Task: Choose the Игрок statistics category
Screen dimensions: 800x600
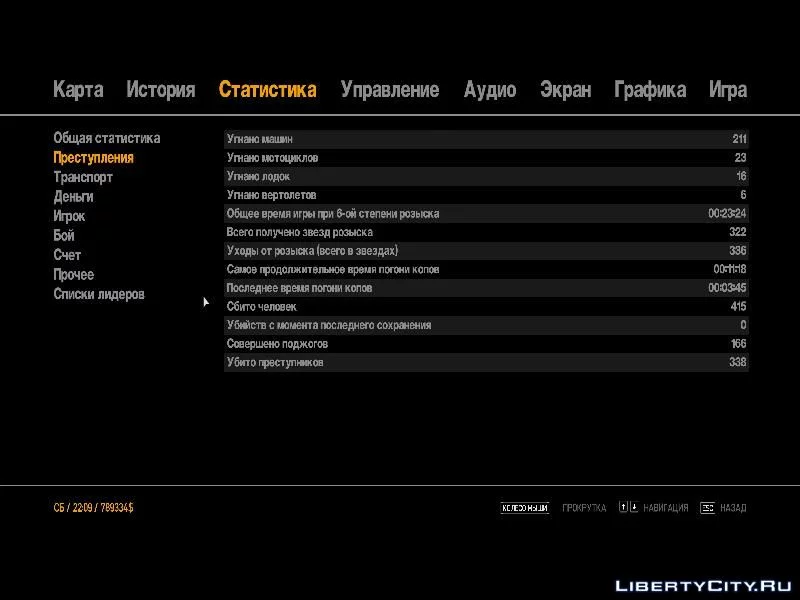Action: [x=69, y=216]
